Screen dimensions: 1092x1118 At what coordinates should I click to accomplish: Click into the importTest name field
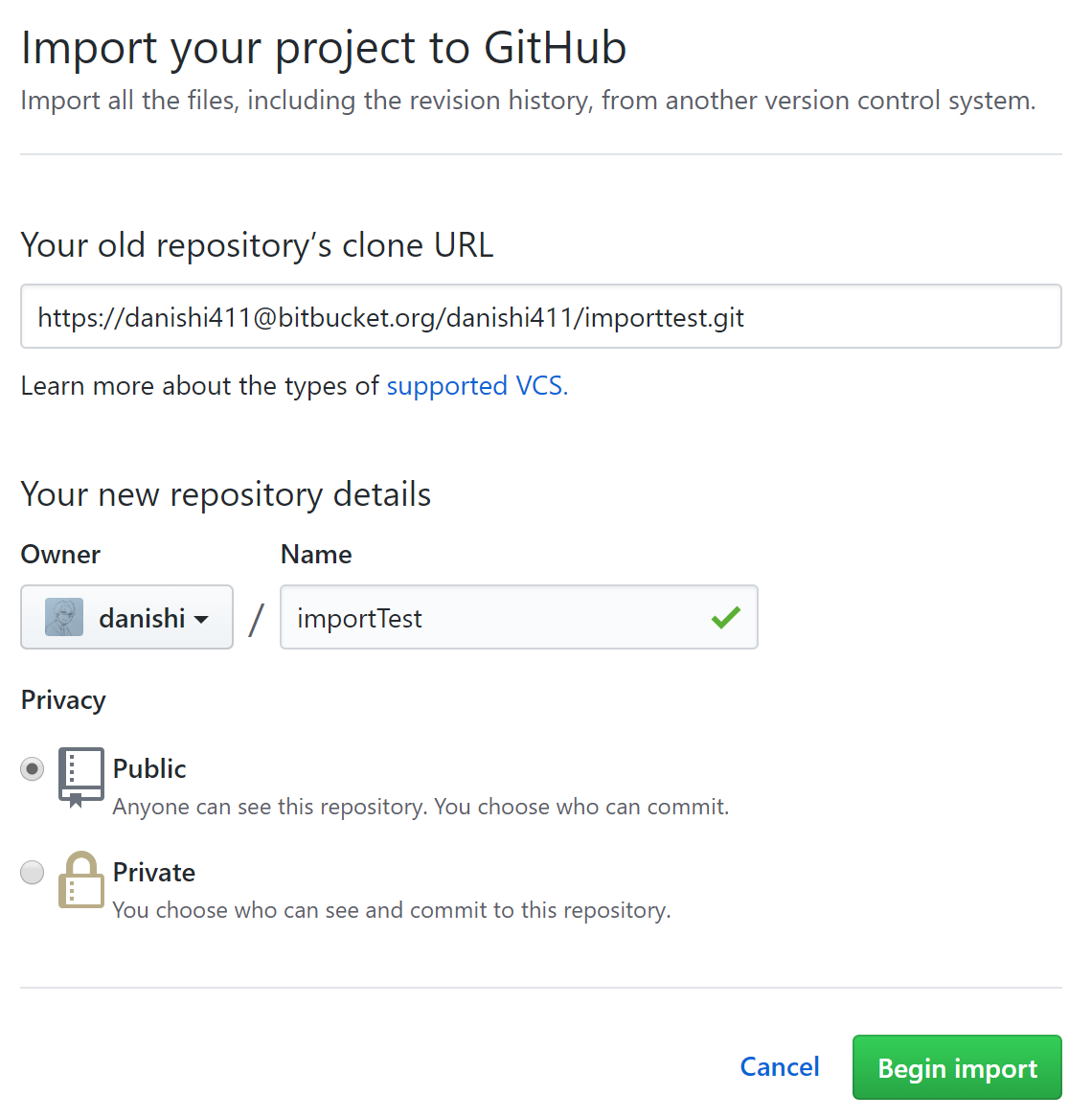[519, 618]
